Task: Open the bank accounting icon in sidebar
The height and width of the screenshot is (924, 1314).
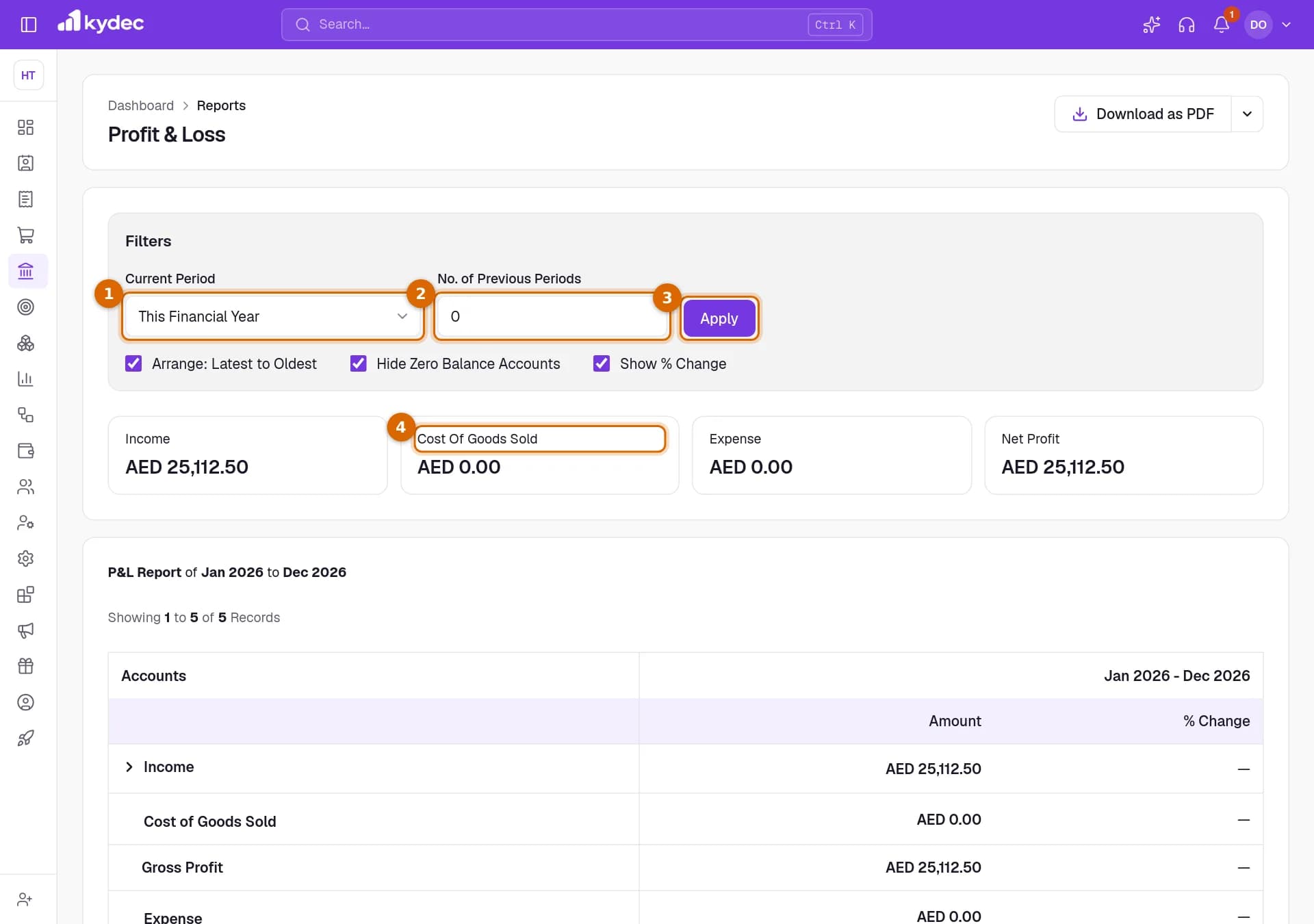Action: point(27,271)
